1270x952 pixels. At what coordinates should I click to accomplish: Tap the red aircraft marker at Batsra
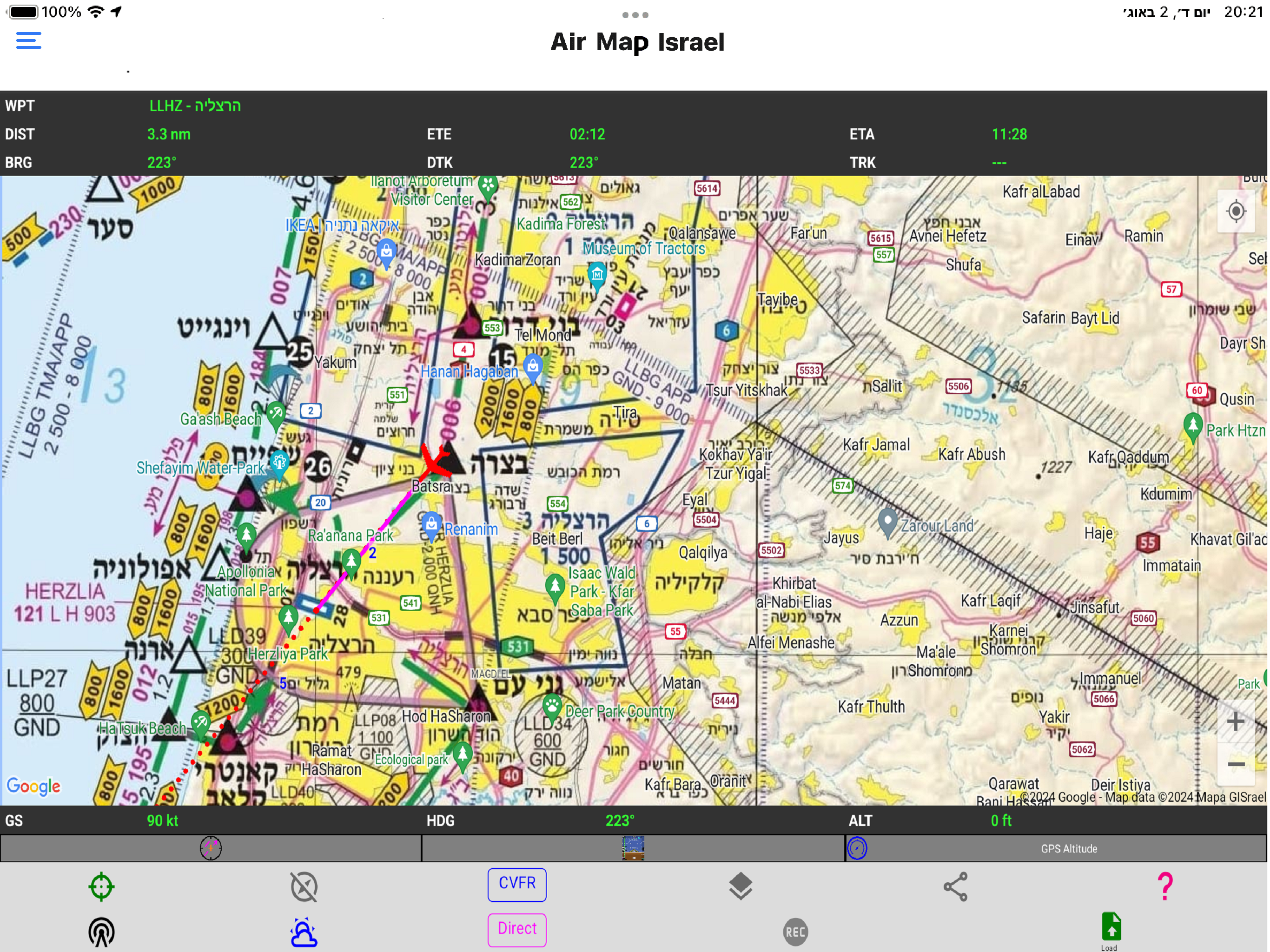tap(437, 461)
